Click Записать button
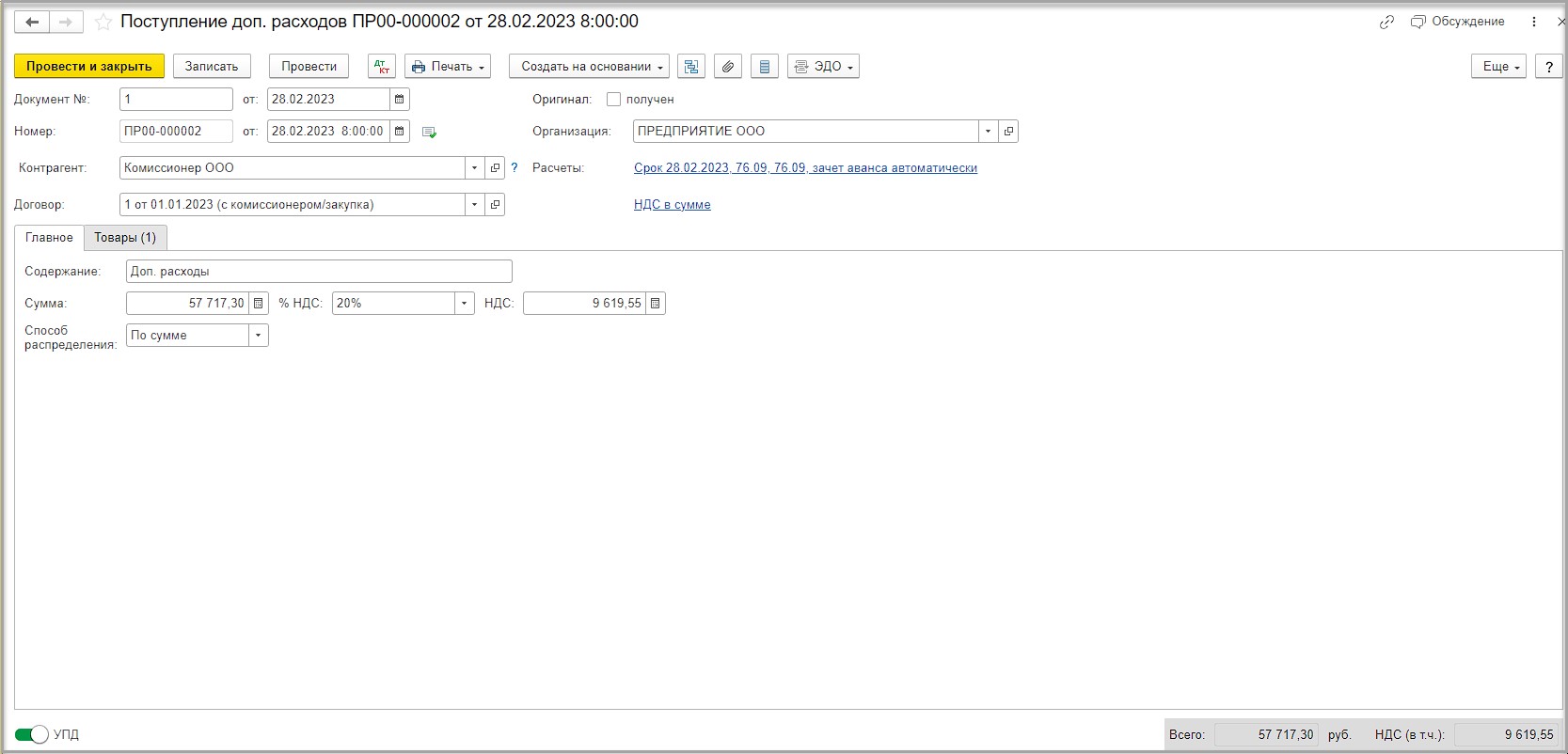The height and width of the screenshot is (754, 1568). [x=212, y=67]
